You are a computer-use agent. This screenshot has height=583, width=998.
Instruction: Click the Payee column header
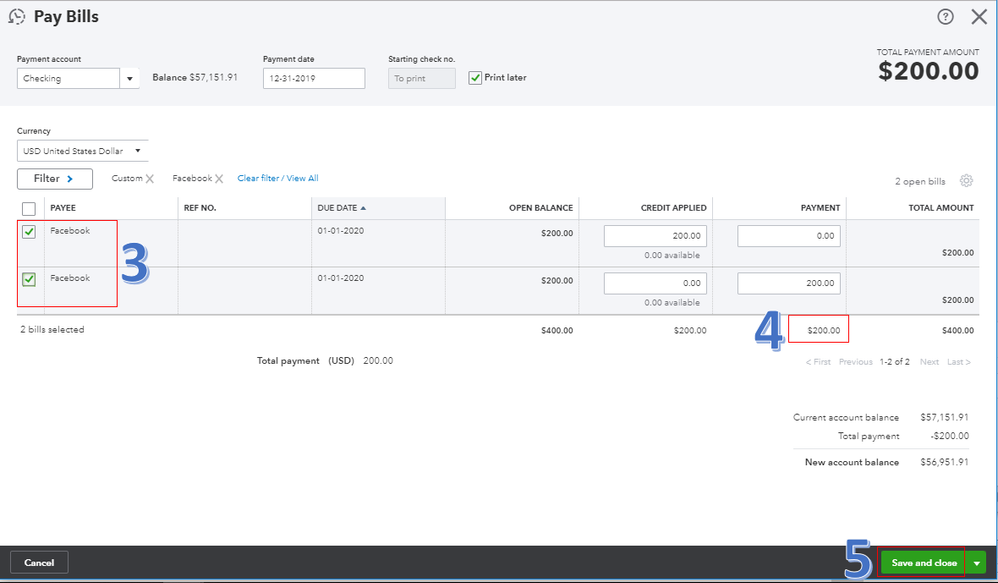(x=63, y=208)
